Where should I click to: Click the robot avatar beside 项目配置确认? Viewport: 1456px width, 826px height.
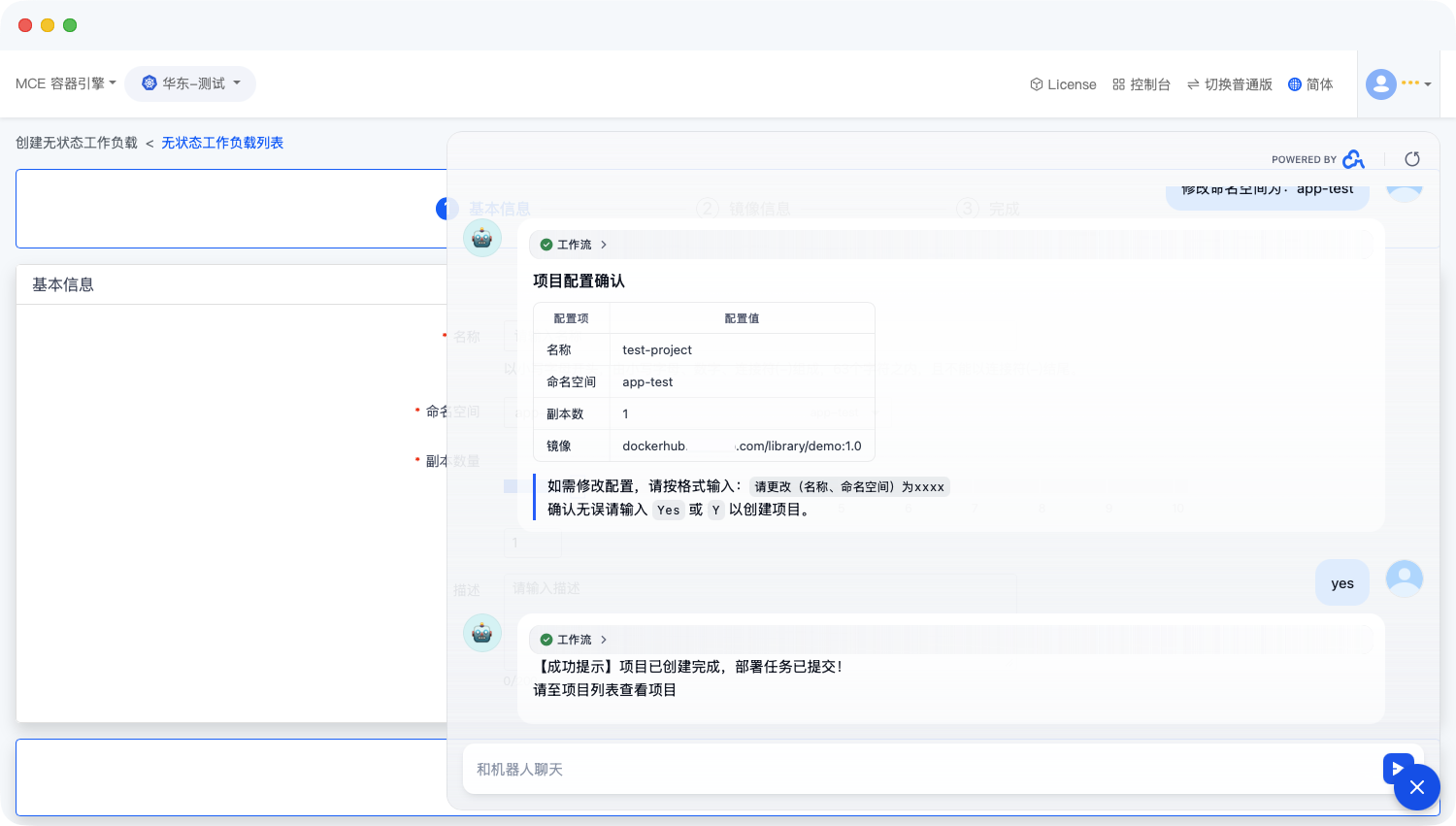[482, 238]
